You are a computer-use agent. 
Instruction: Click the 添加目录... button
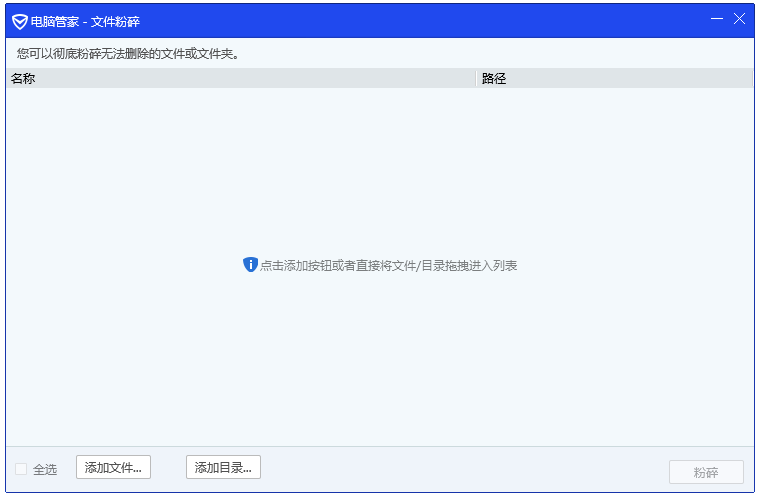point(223,467)
